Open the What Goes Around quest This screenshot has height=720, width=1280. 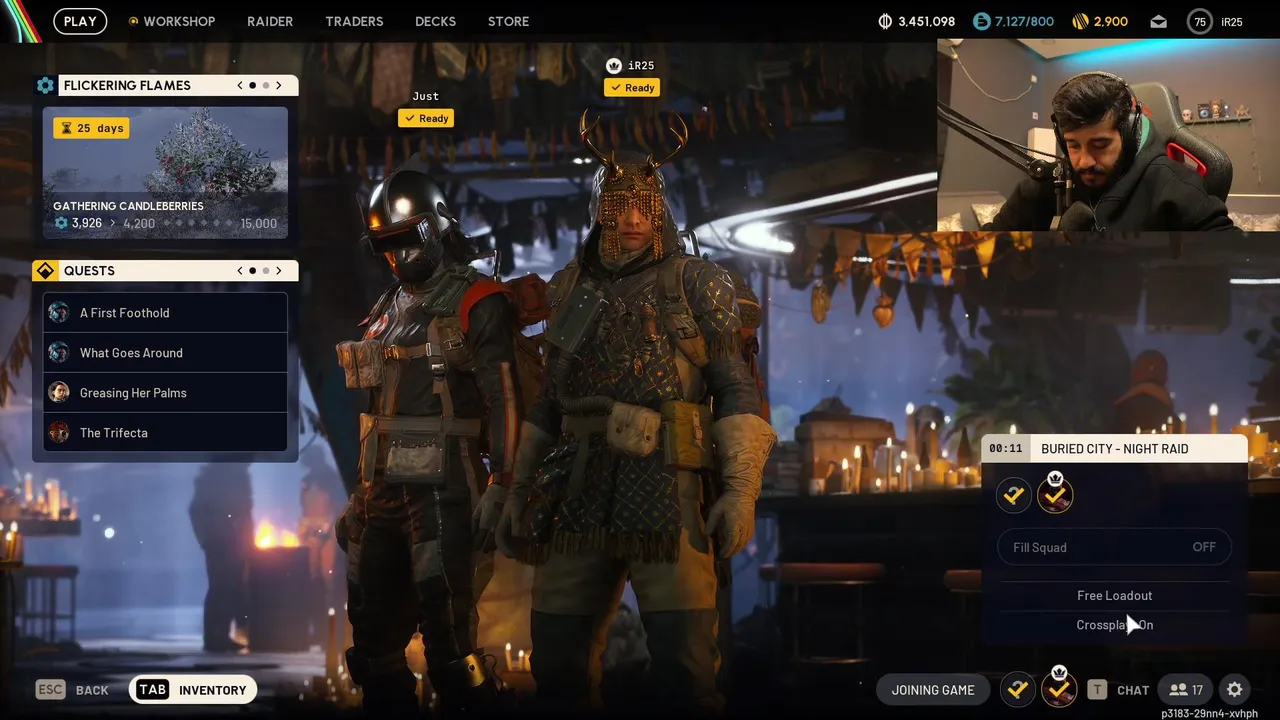click(165, 353)
